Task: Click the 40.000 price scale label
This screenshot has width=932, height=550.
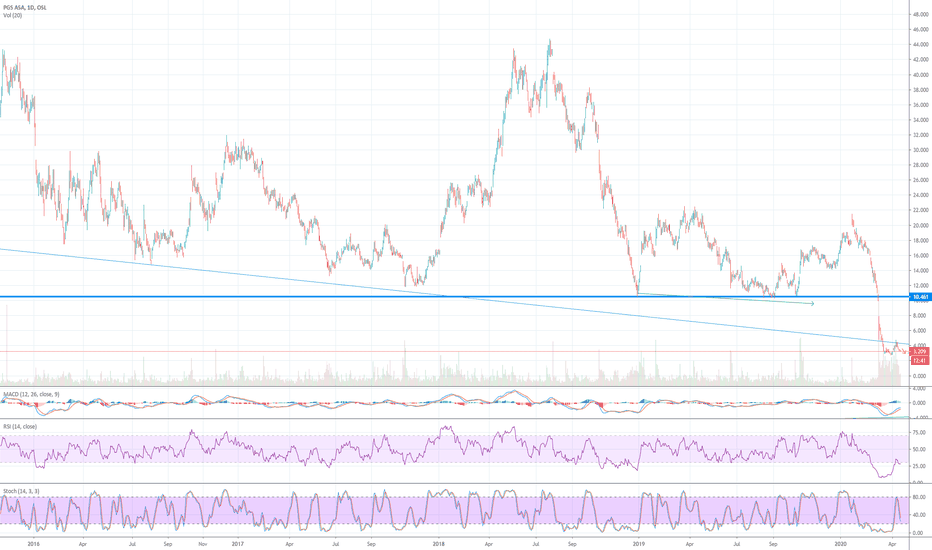Action: pos(921,74)
